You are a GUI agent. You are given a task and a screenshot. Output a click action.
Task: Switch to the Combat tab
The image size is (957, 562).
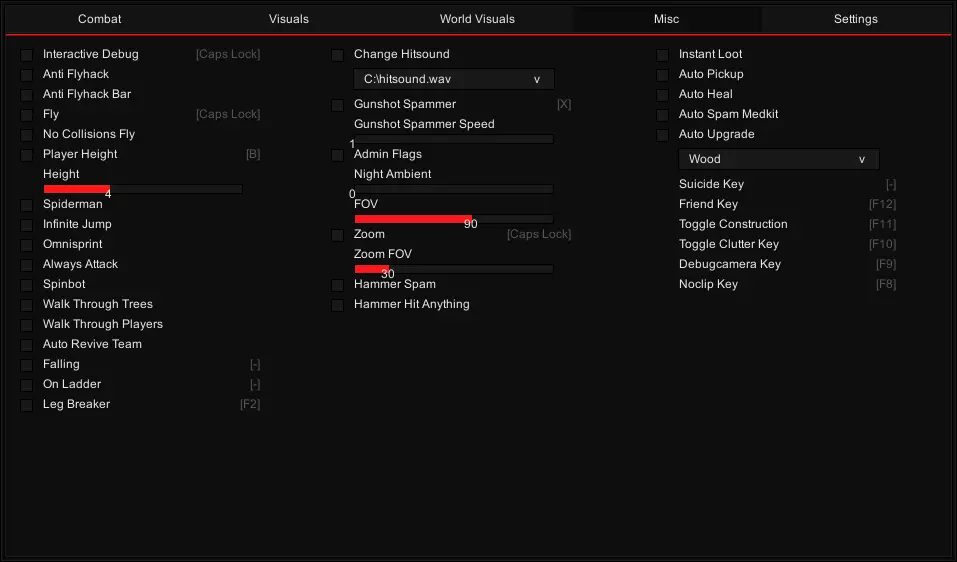click(100, 19)
